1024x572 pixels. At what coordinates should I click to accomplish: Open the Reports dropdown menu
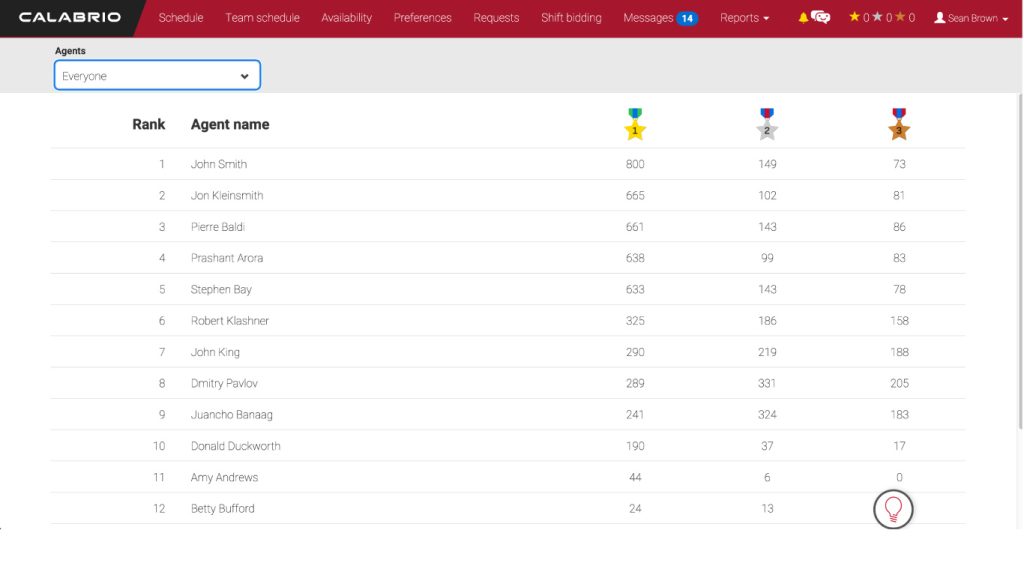[744, 18]
